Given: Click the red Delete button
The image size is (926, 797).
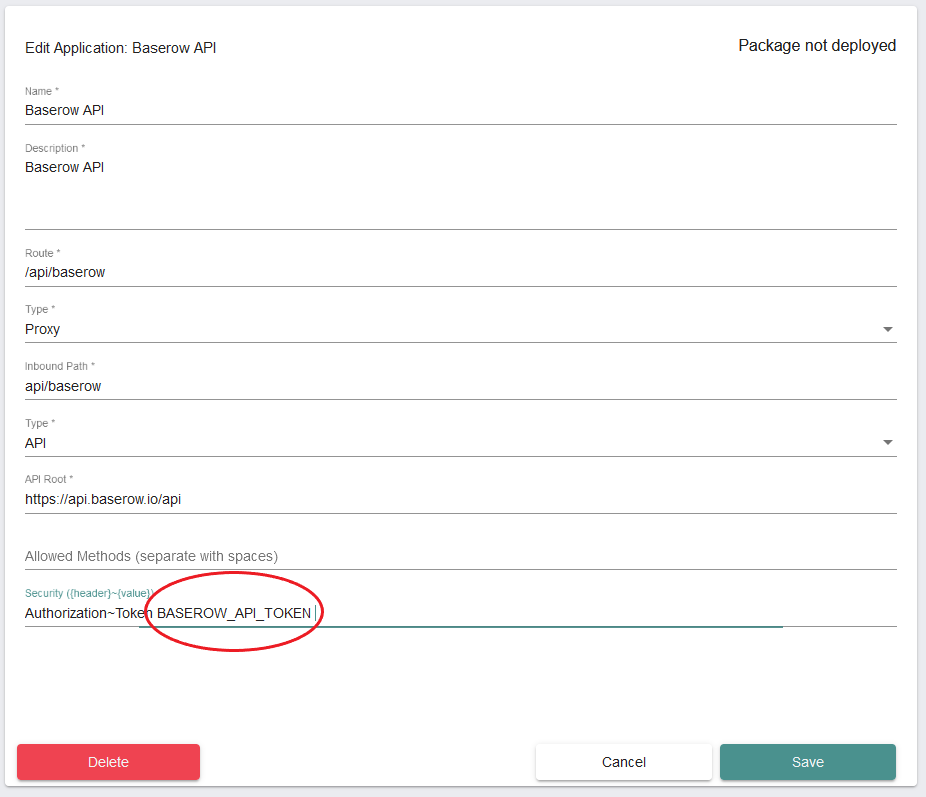Looking at the screenshot, I should coord(108,762).
